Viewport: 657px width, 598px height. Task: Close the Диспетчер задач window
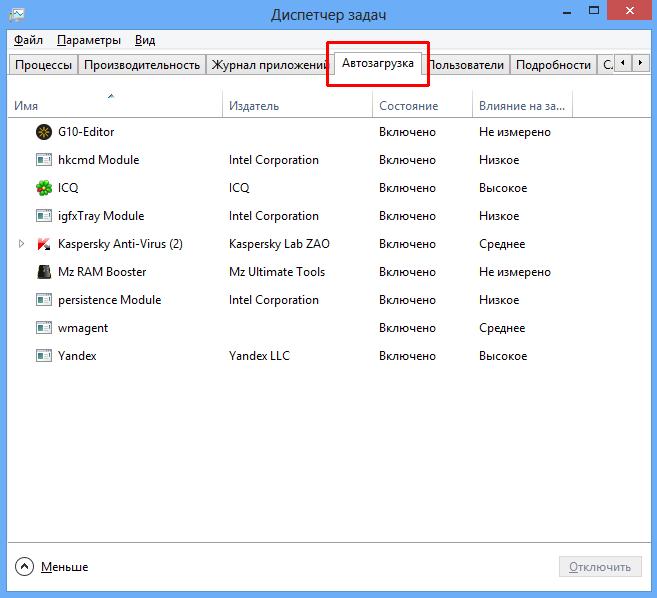(x=630, y=10)
